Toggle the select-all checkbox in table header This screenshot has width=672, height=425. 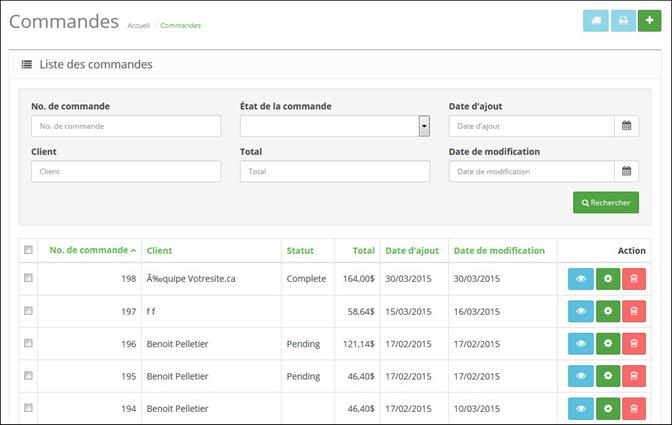click(x=28, y=250)
